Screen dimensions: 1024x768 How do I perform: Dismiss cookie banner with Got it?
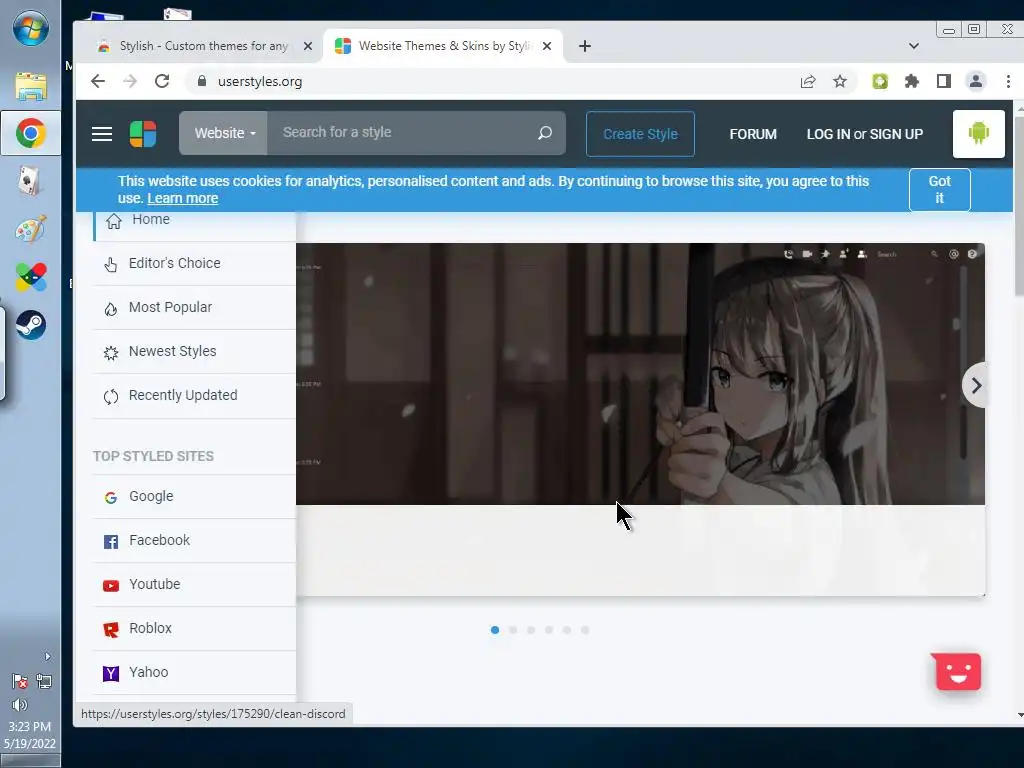[x=939, y=189]
